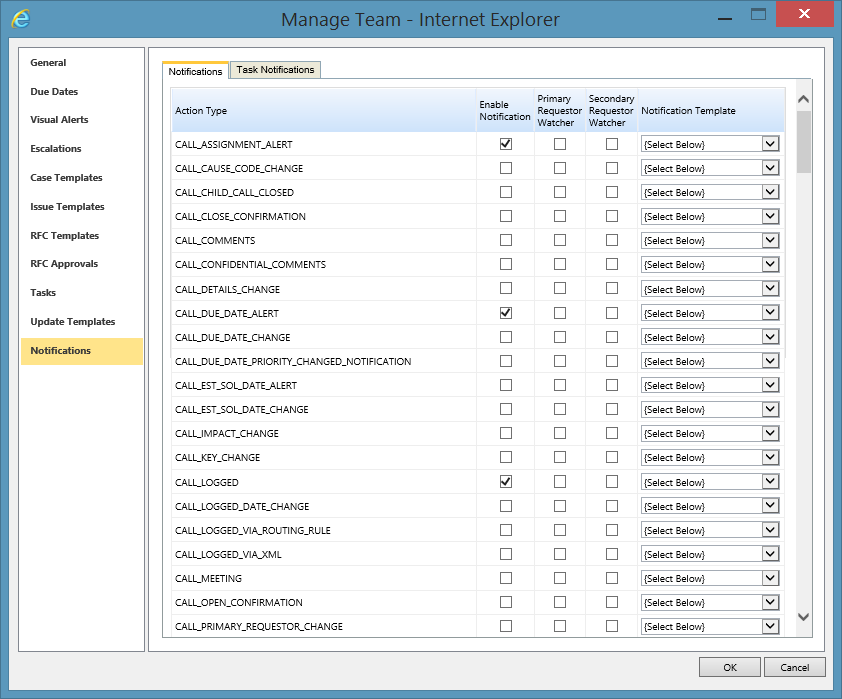Click the scrollbar down arrow

tap(803, 617)
